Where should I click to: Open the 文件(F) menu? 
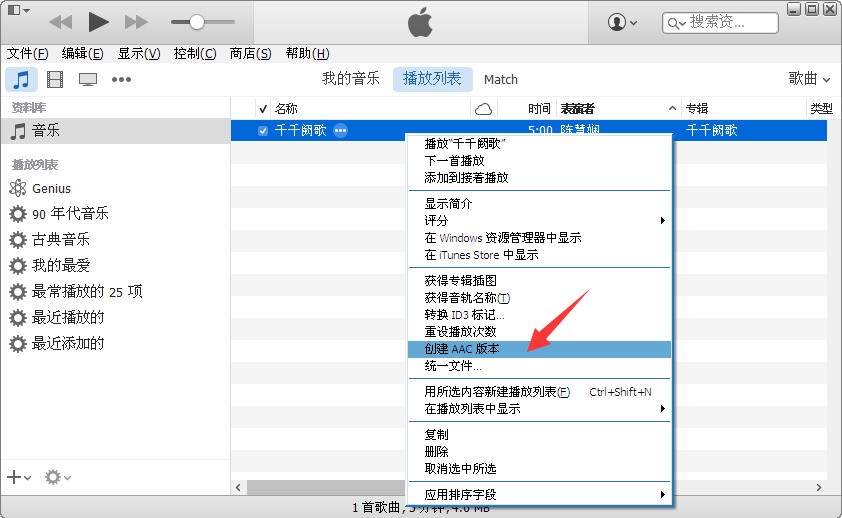tap(27, 54)
